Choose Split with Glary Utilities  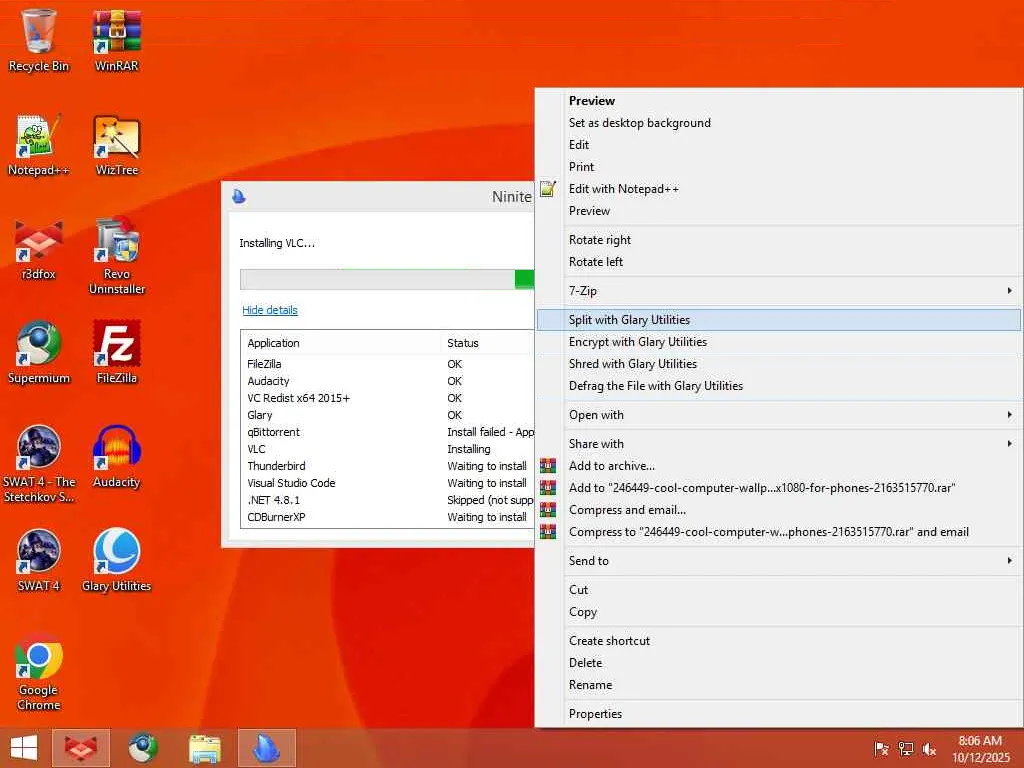pos(778,320)
